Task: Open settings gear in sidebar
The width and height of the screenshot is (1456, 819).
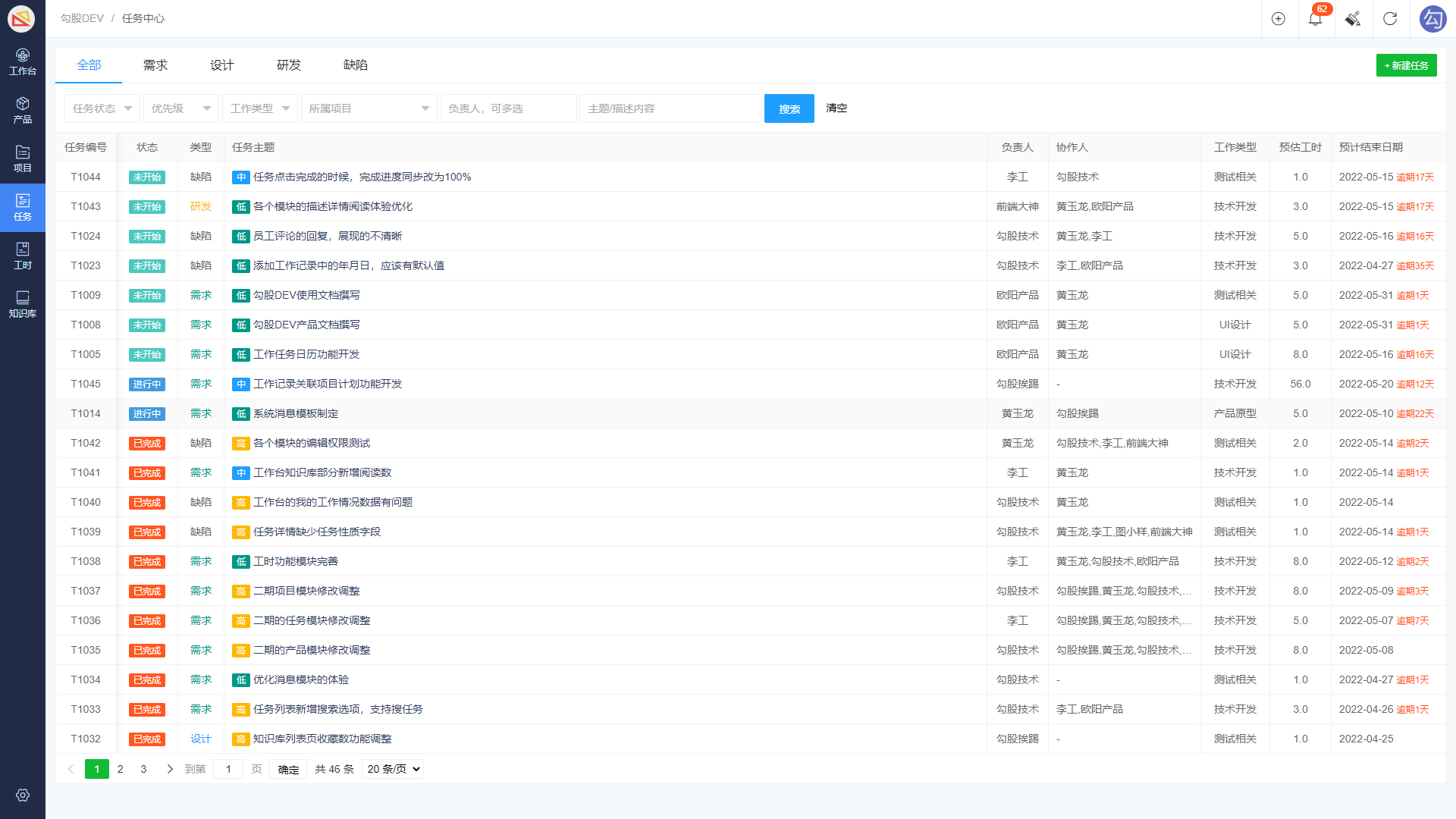Action: tap(23, 795)
